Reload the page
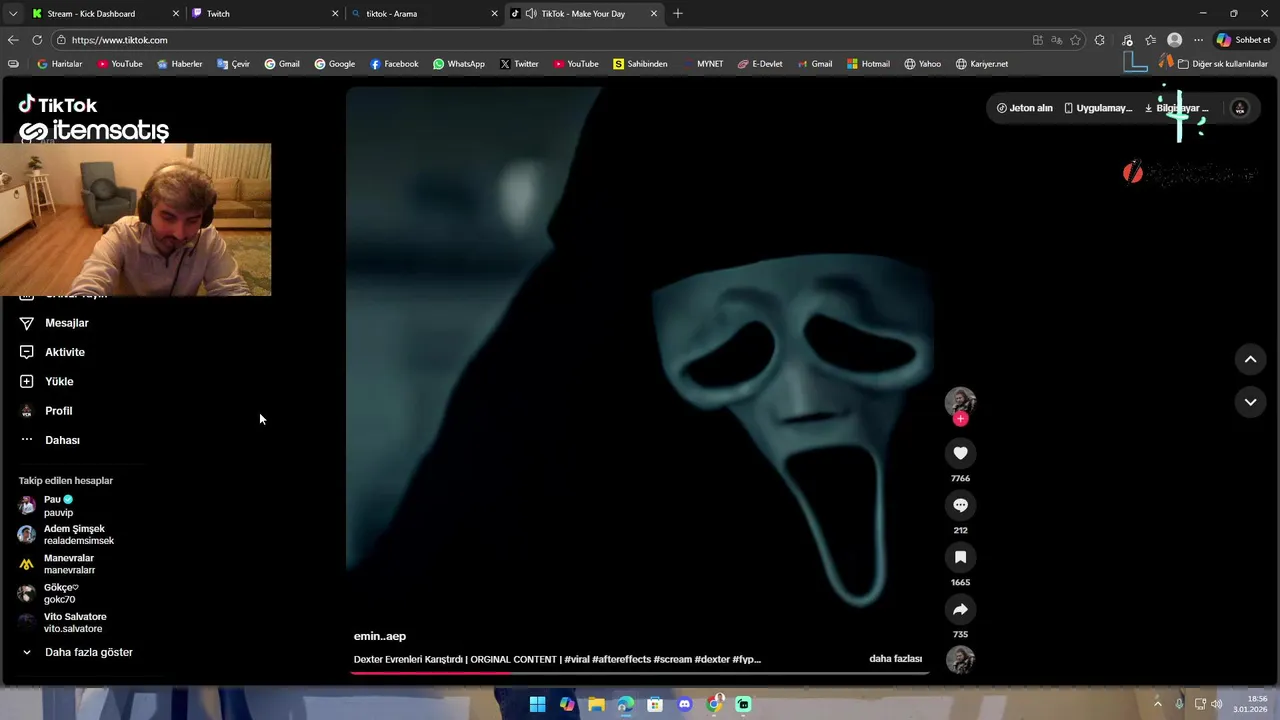1280x720 pixels. tap(37, 40)
